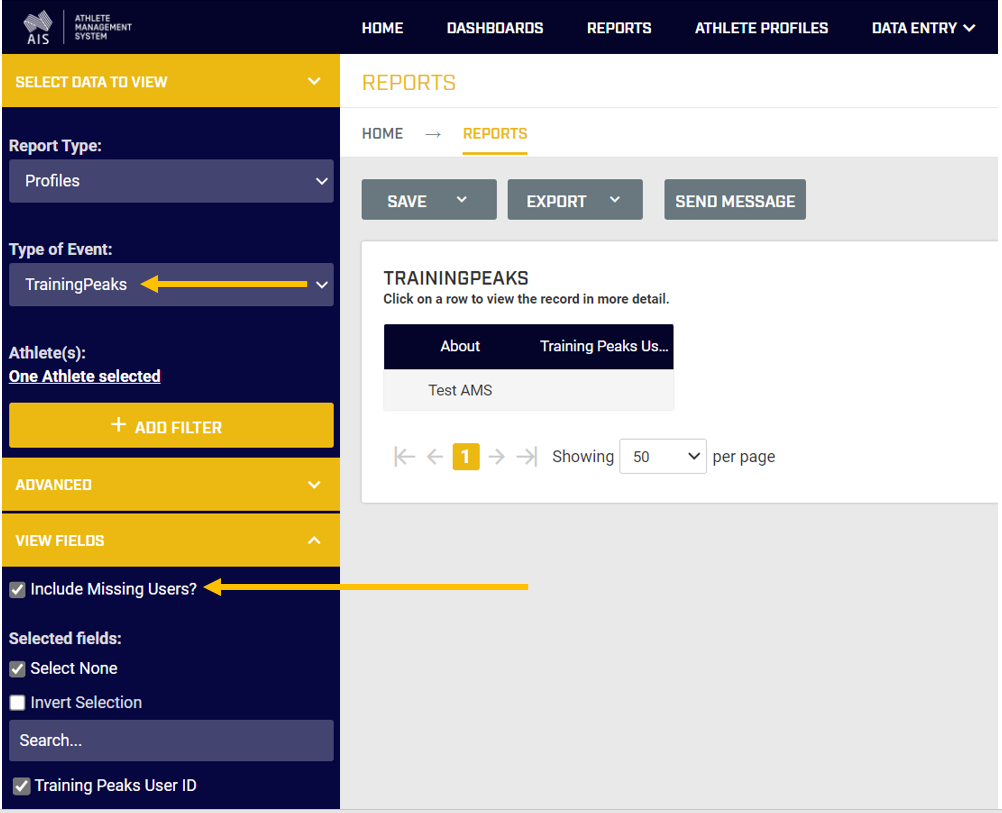Click the Reports breadcrumb tab
The image size is (1002, 813).
click(495, 134)
